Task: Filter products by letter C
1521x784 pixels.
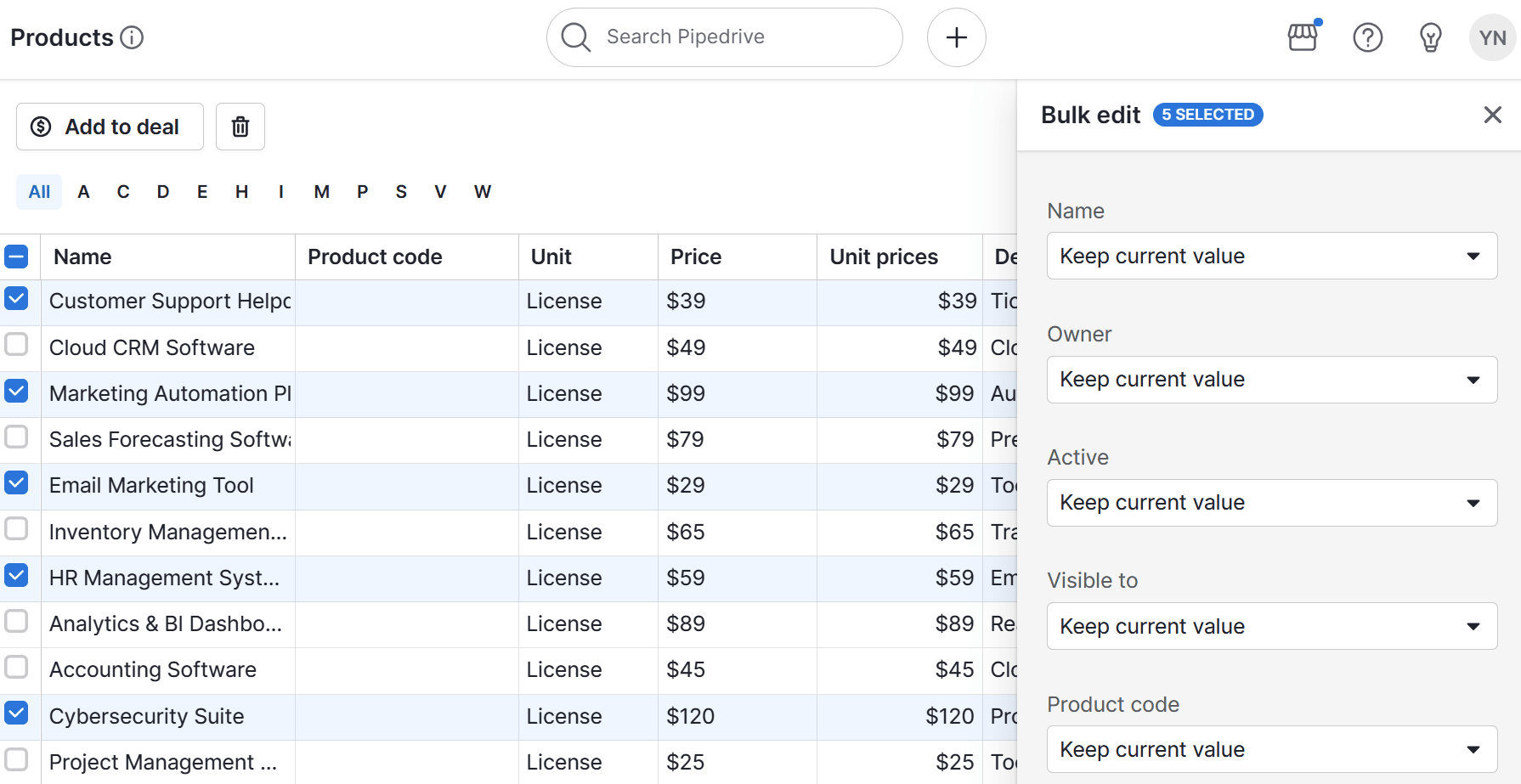Action: pyautogui.click(x=123, y=192)
